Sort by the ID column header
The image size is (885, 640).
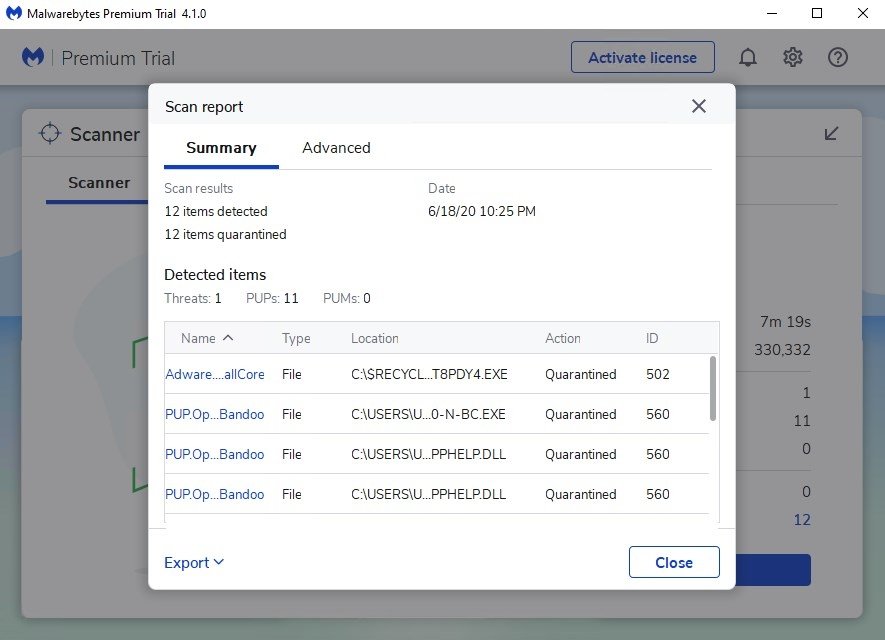pos(652,338)
